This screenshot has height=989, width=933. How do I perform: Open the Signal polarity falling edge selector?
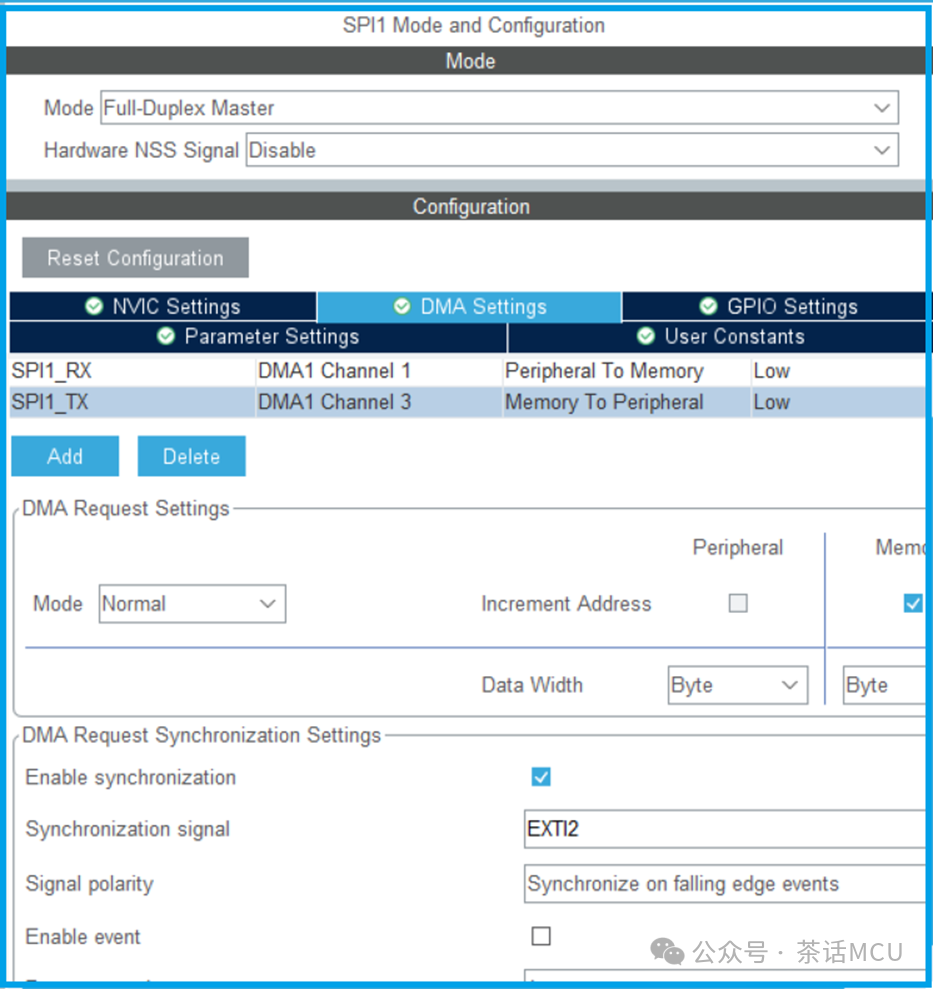[724, 884]
